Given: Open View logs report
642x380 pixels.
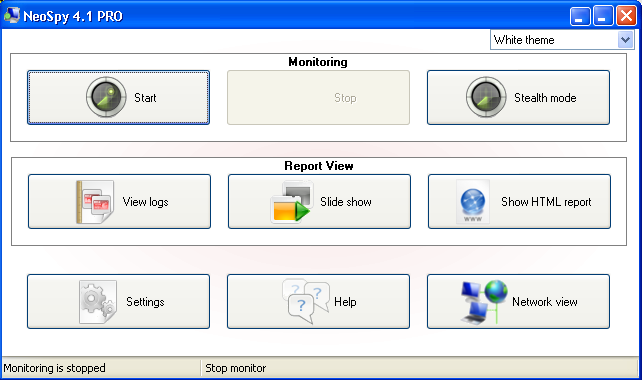Looking at the screenshot, I should pyautogui.click(x=119, y=201).
